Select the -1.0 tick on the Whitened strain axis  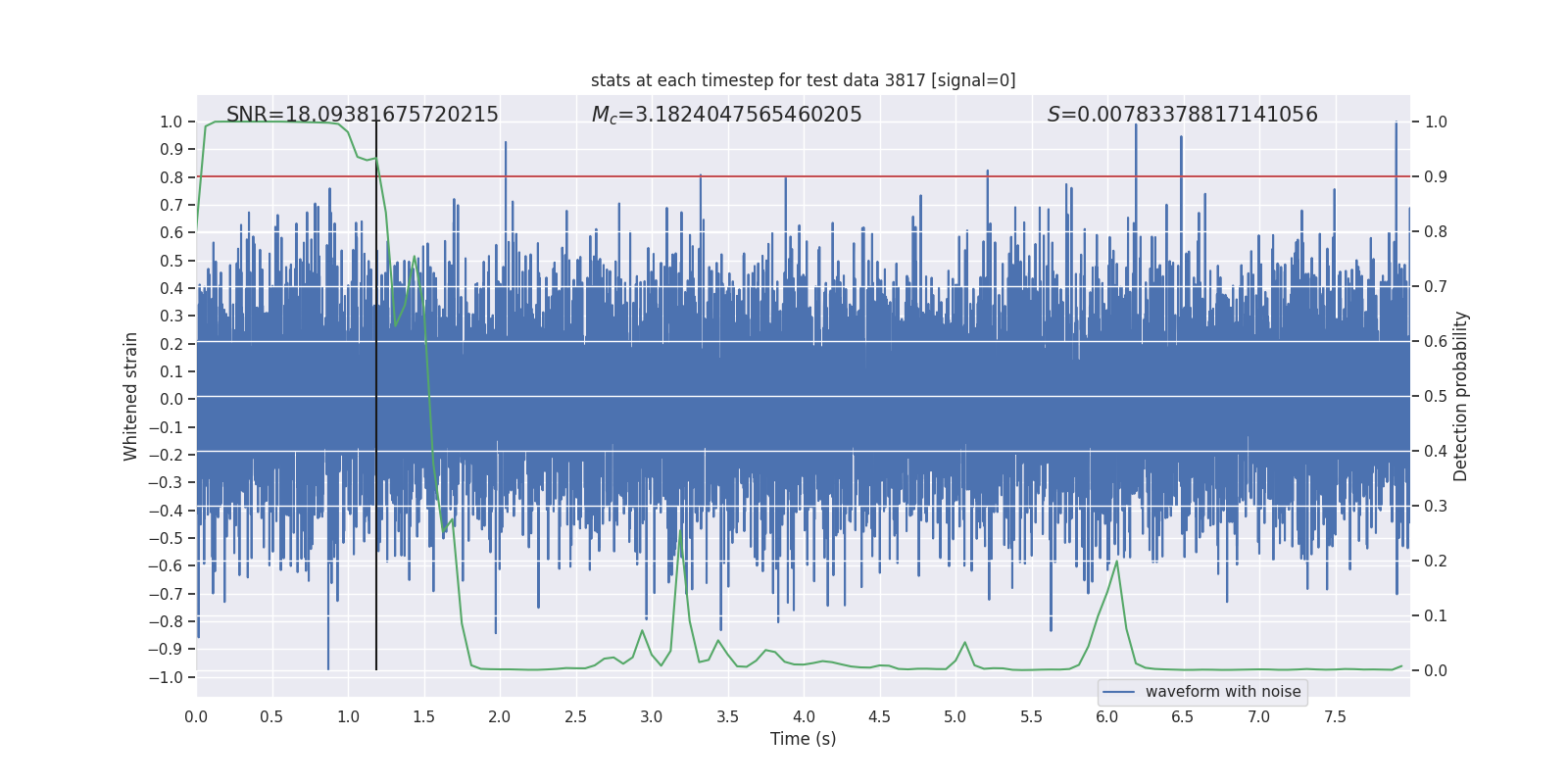click(166, 677)
